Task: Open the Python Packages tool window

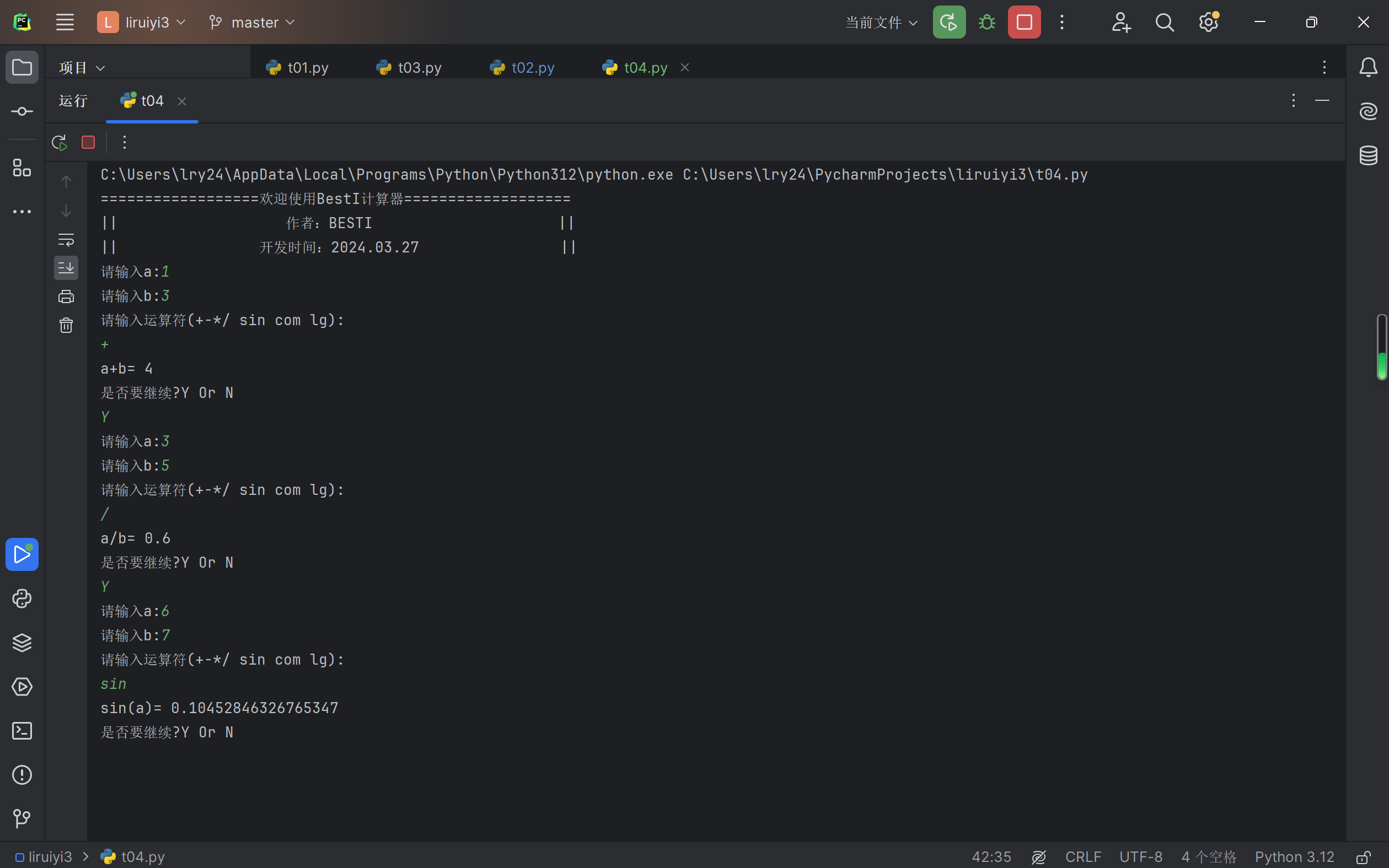Action: point(22,643)
